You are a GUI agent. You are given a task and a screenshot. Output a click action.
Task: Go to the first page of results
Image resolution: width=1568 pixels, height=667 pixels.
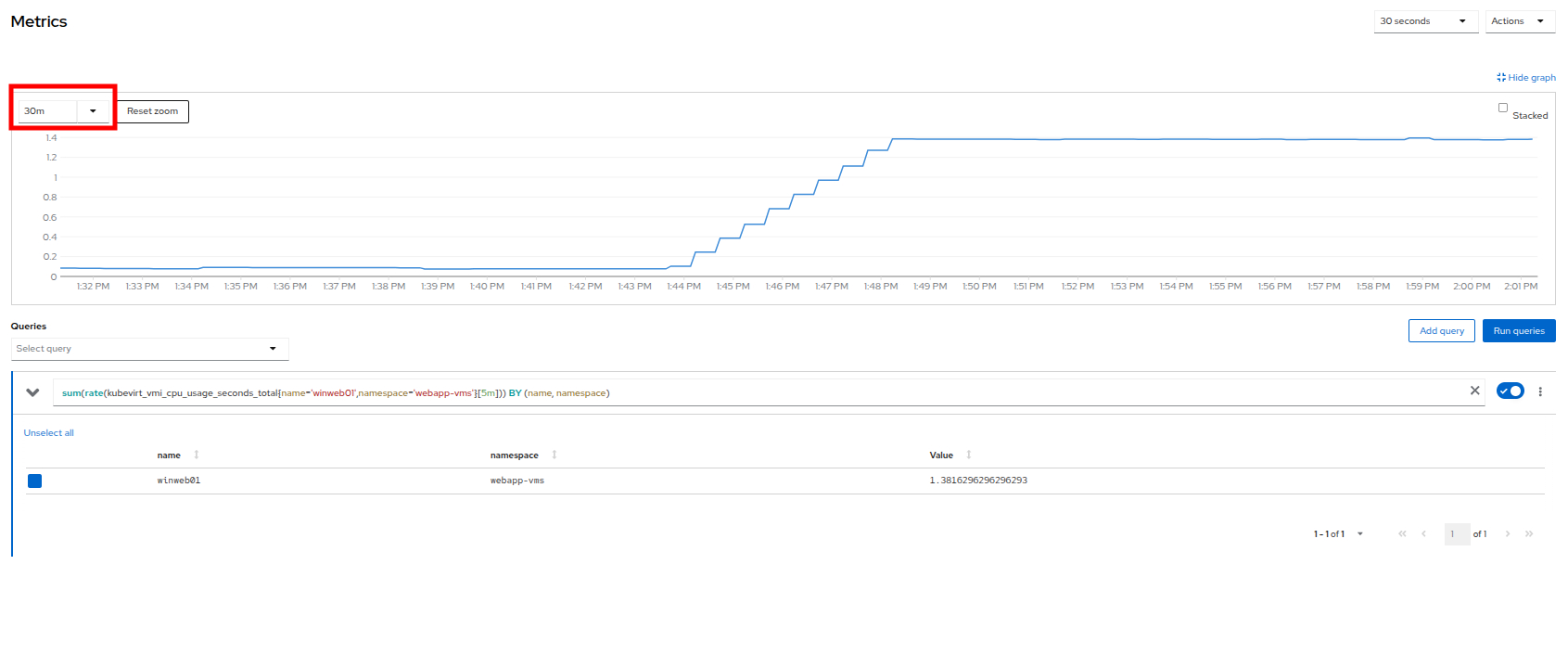pos(1402,534)
